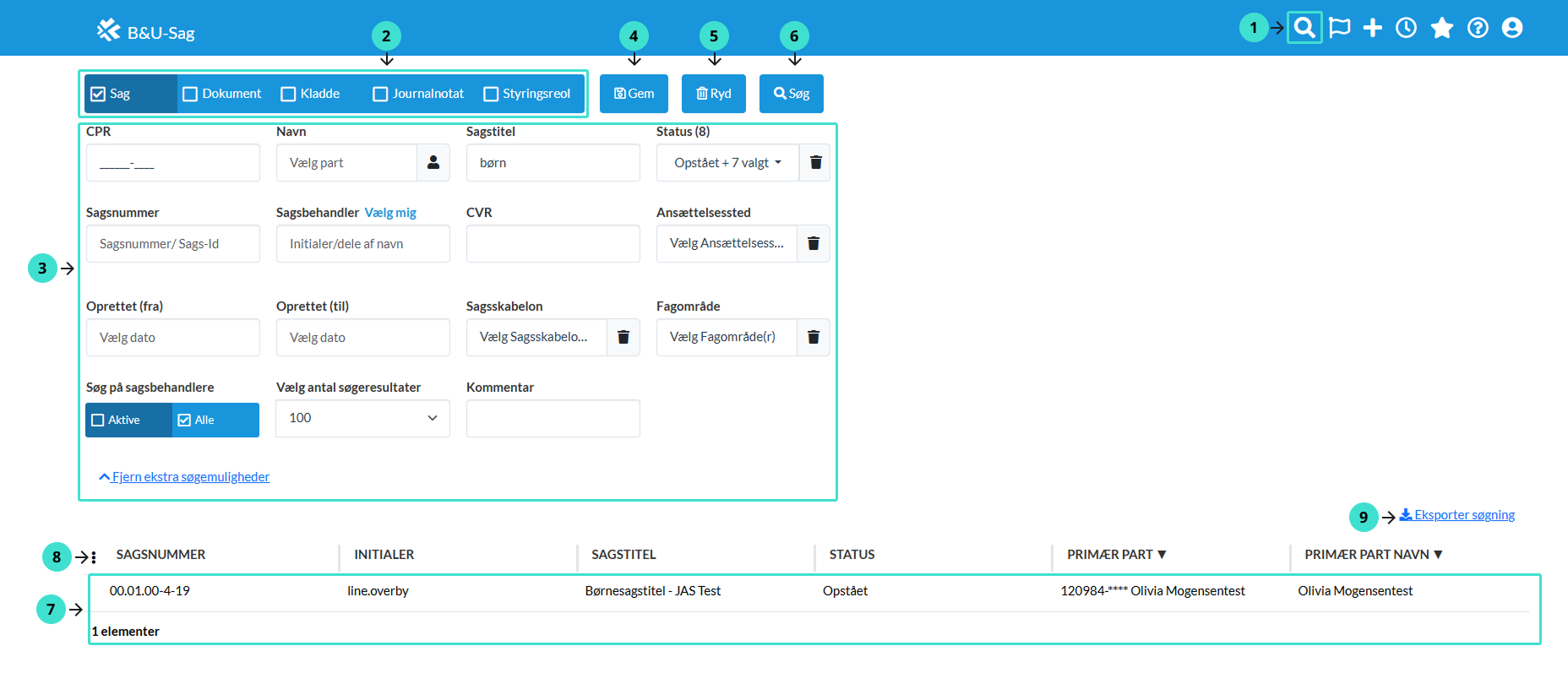Click the Sagstitel input field
Viewport: 1568px width, 700px height.
click(553, 162)
